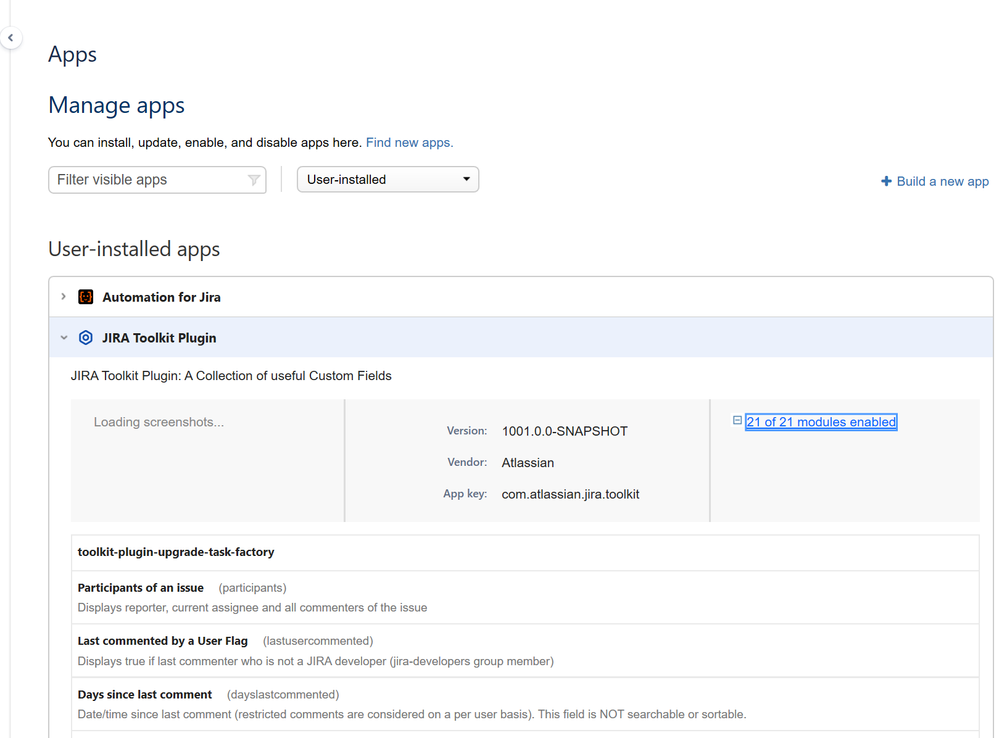Click the (participants) module key text
The image size is (999, 738).
point(252,588)
